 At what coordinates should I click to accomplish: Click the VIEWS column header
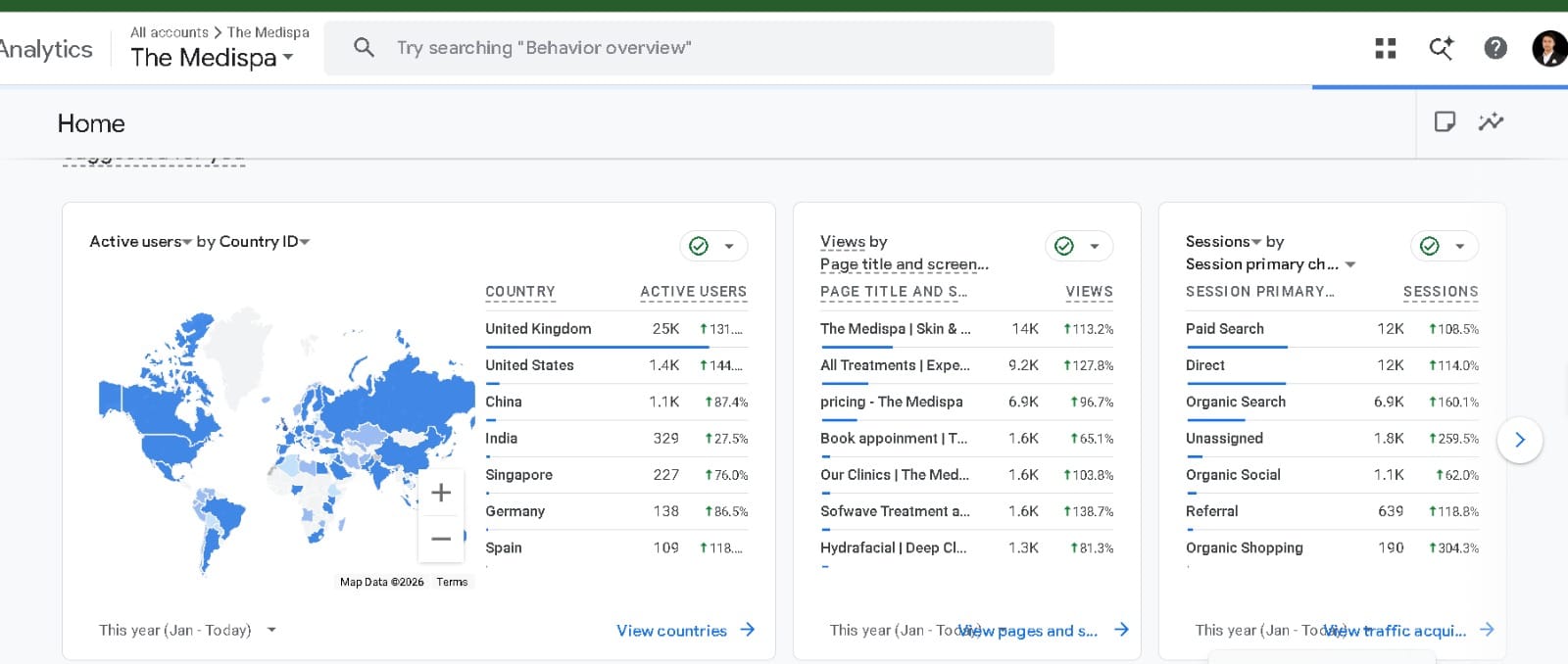pyautogui.click(x=1089, y=292)
